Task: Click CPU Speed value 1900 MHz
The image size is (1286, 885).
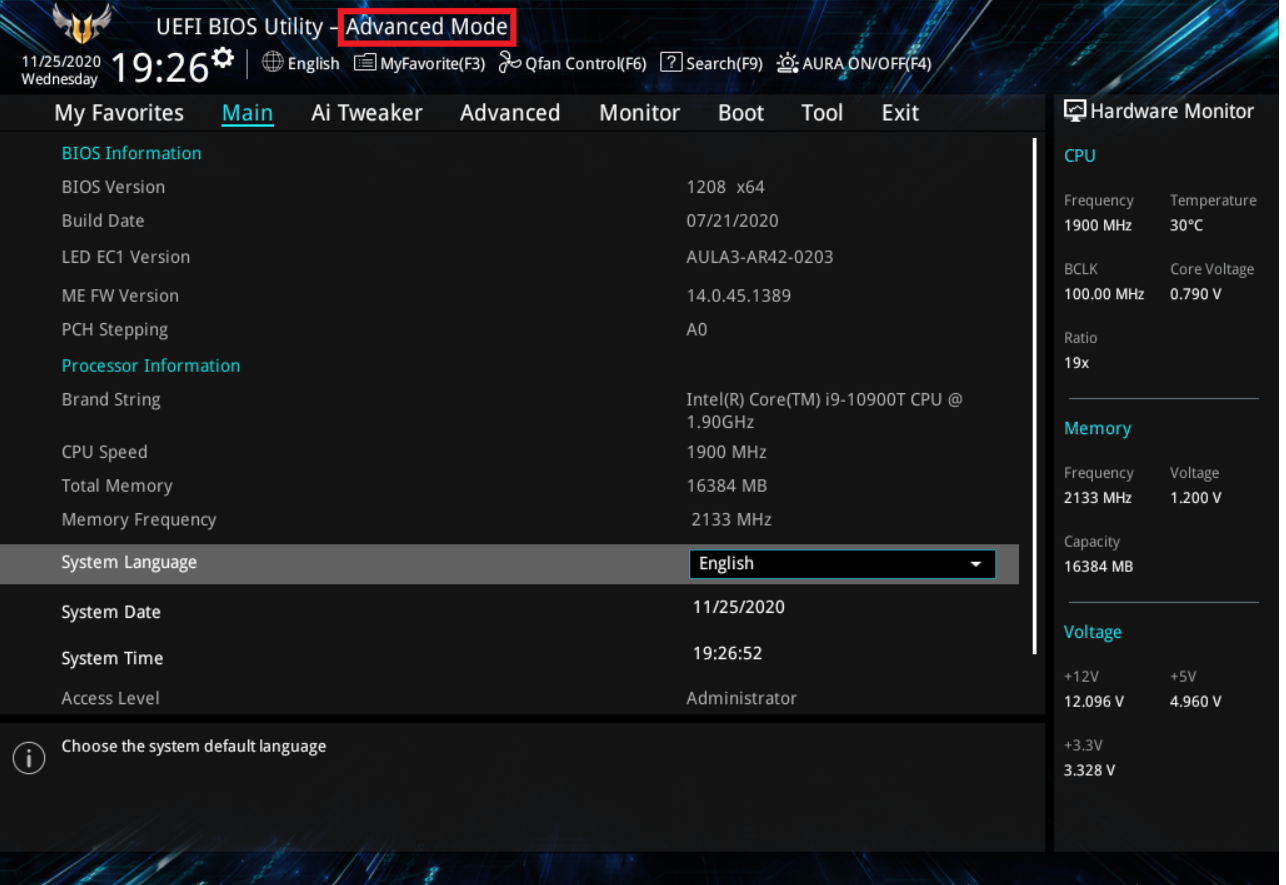Action: click(727, 452)
